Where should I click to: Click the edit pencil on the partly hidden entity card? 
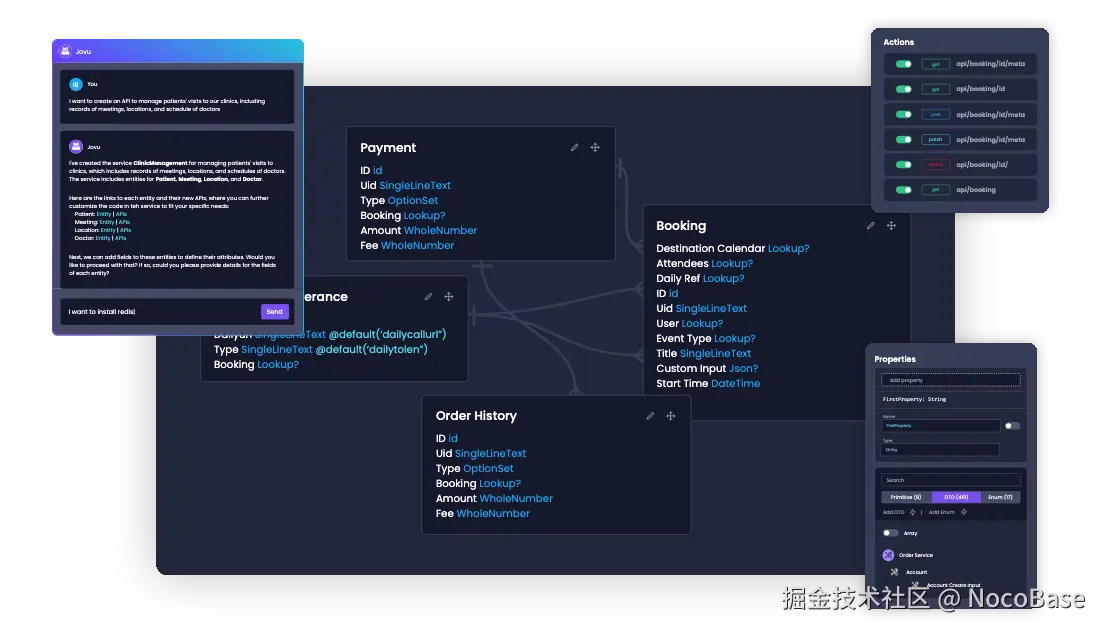pyautogui.click(x=428, y=297)
